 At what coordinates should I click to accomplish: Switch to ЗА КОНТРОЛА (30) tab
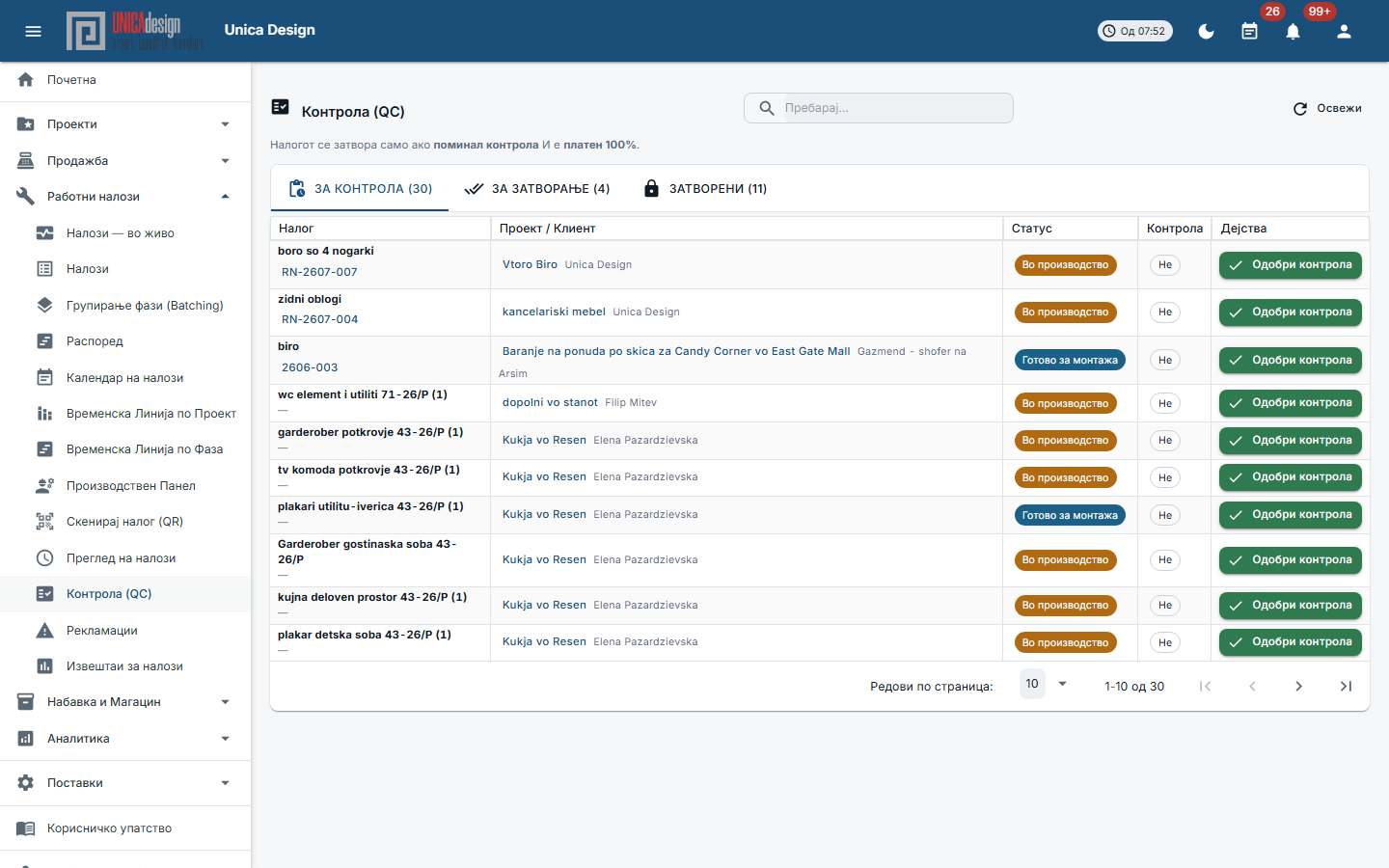point(360,189)
